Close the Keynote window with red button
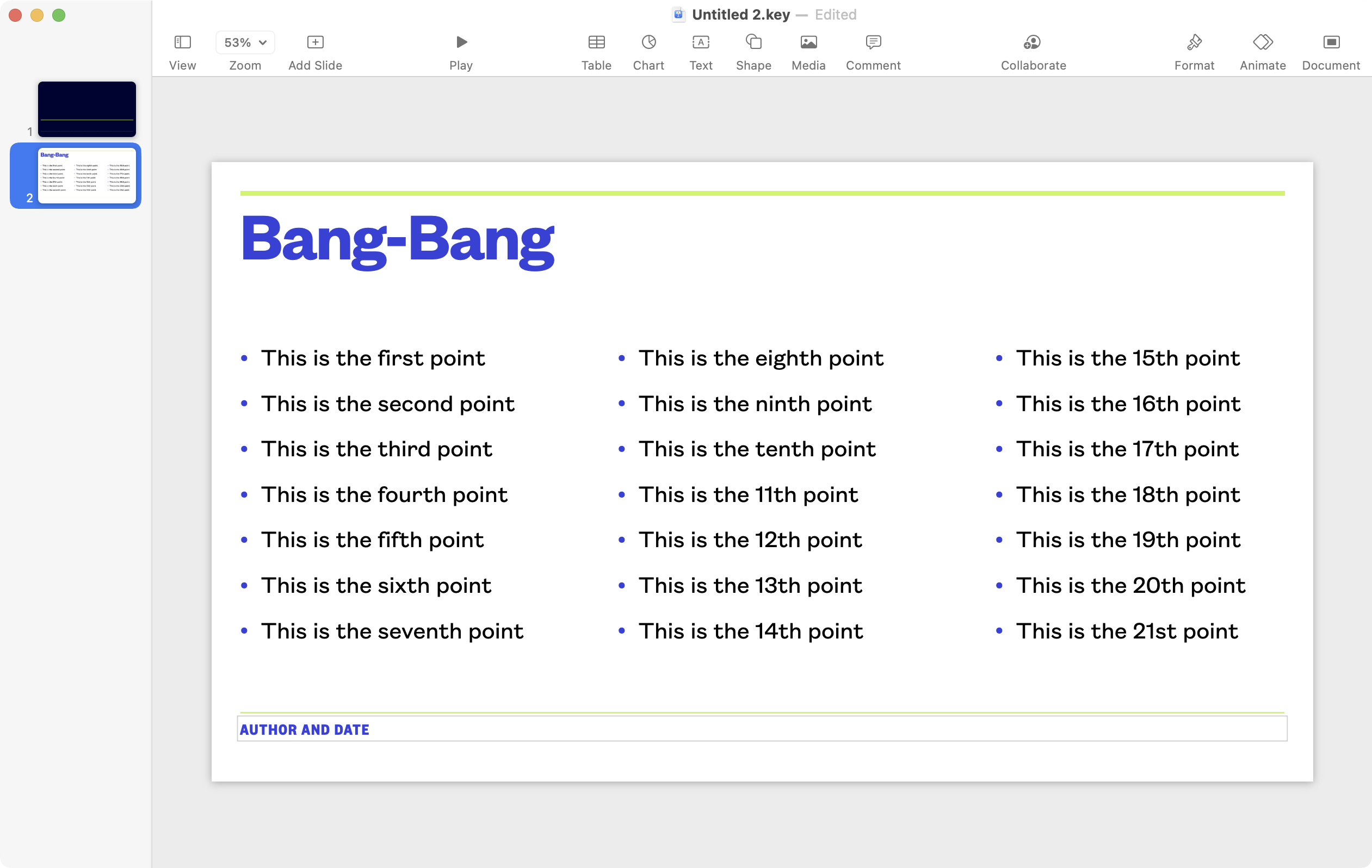1372x868 pixels. coord(15,15)
